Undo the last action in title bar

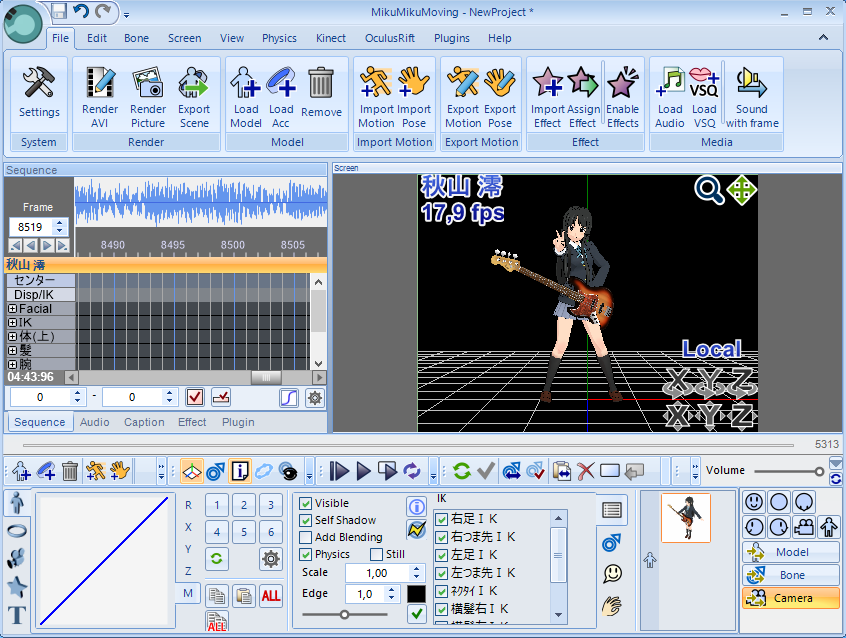81,11
